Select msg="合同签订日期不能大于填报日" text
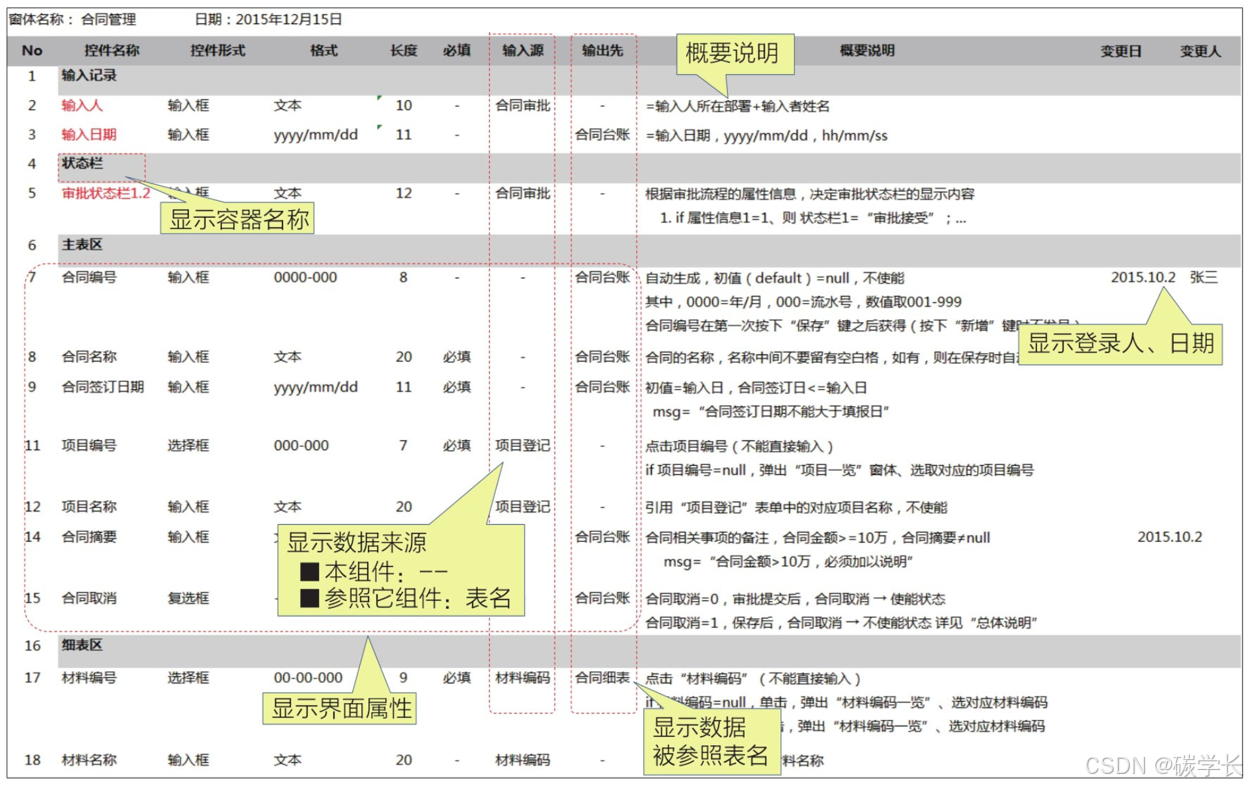This screenshot has width=1248, height=785. coord(771,411)
